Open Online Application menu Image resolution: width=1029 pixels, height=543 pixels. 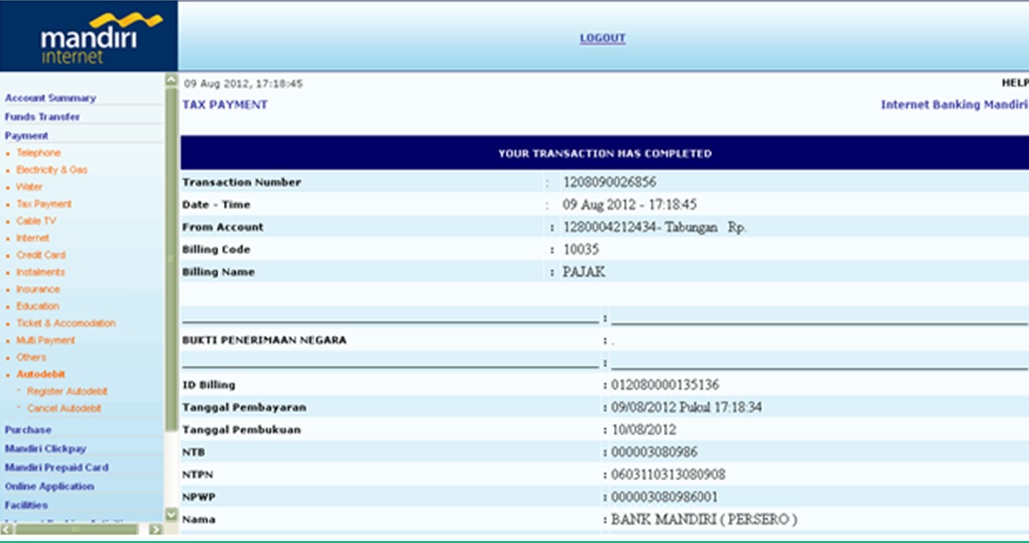[49, 487]
